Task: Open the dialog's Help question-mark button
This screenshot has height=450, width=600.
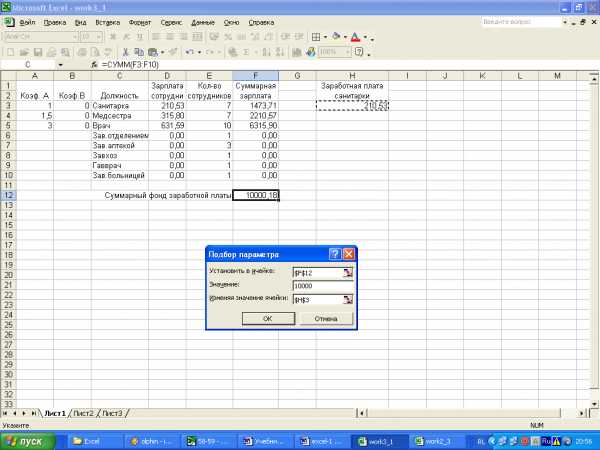Action: (x=334, y=254)
